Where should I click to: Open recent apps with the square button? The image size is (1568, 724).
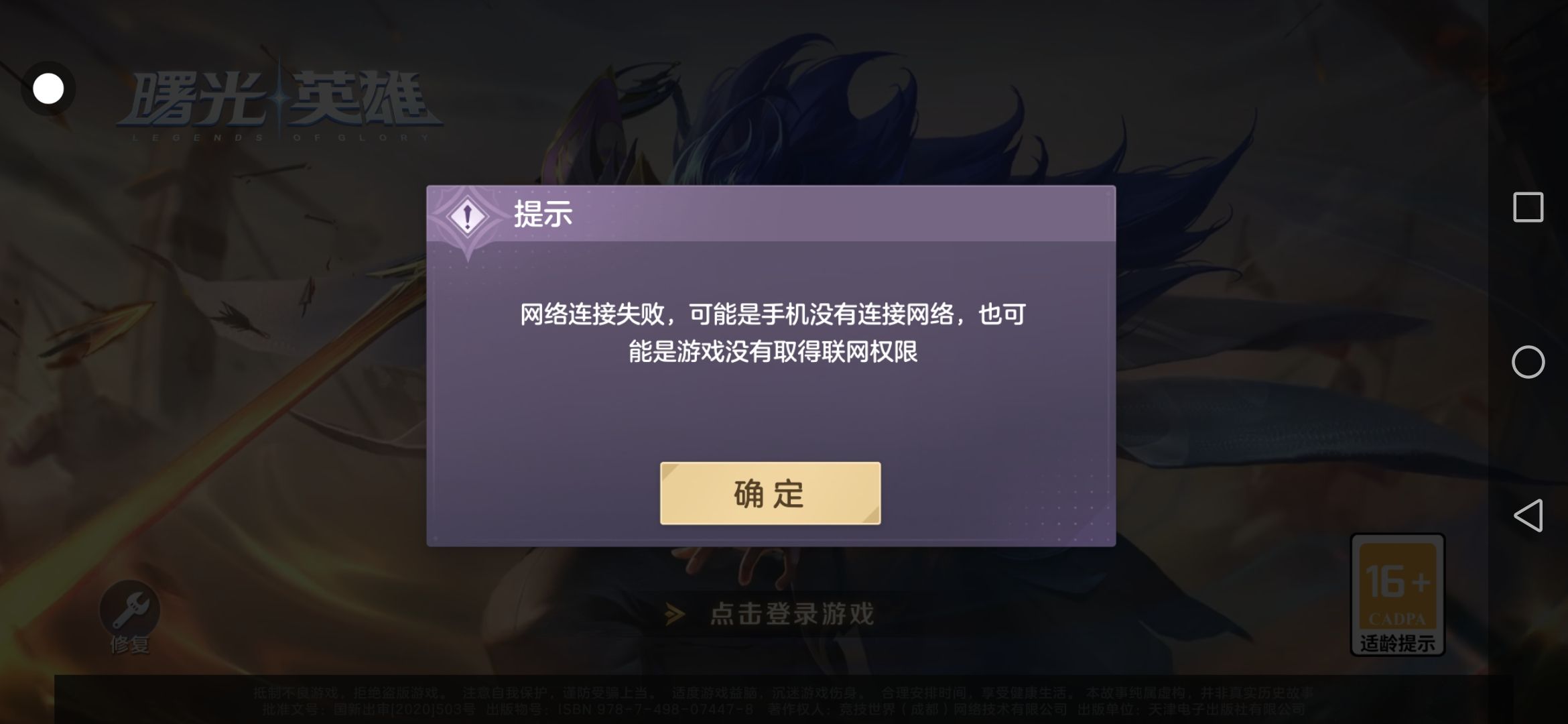click(x=1528, y=207)
